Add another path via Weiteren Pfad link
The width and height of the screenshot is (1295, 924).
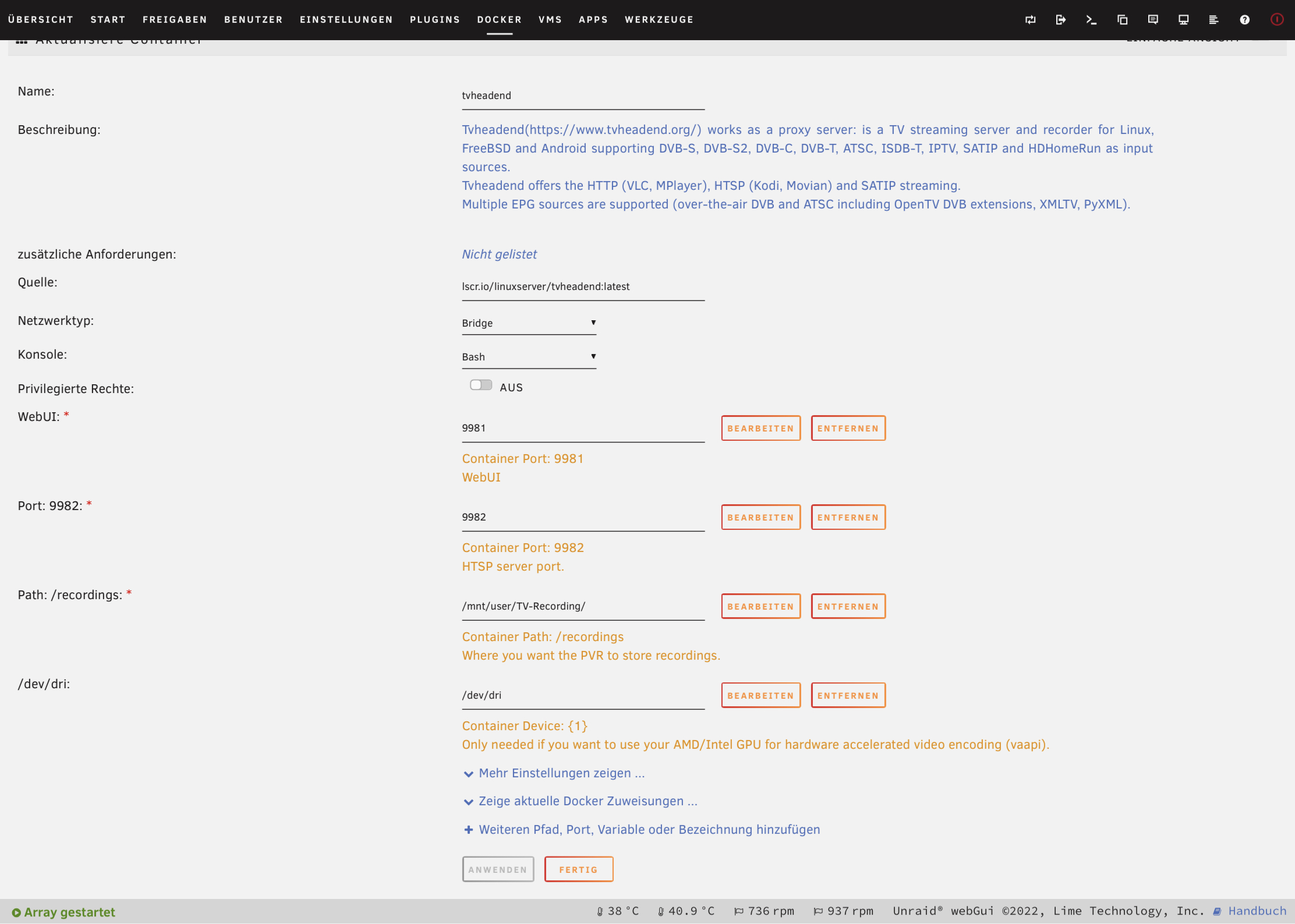click(x=649, y=830)
